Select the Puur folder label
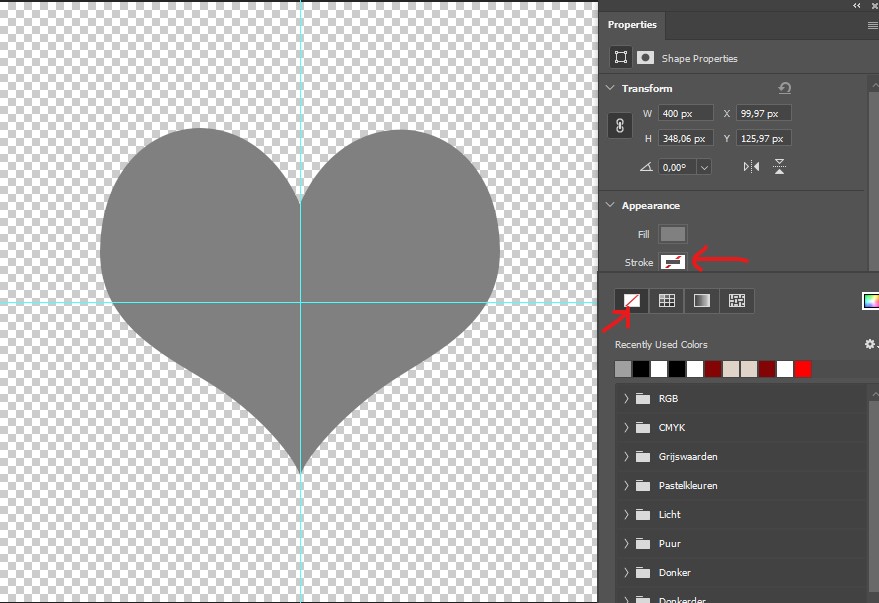Viewport: 879px width, 603px height. 669,544
